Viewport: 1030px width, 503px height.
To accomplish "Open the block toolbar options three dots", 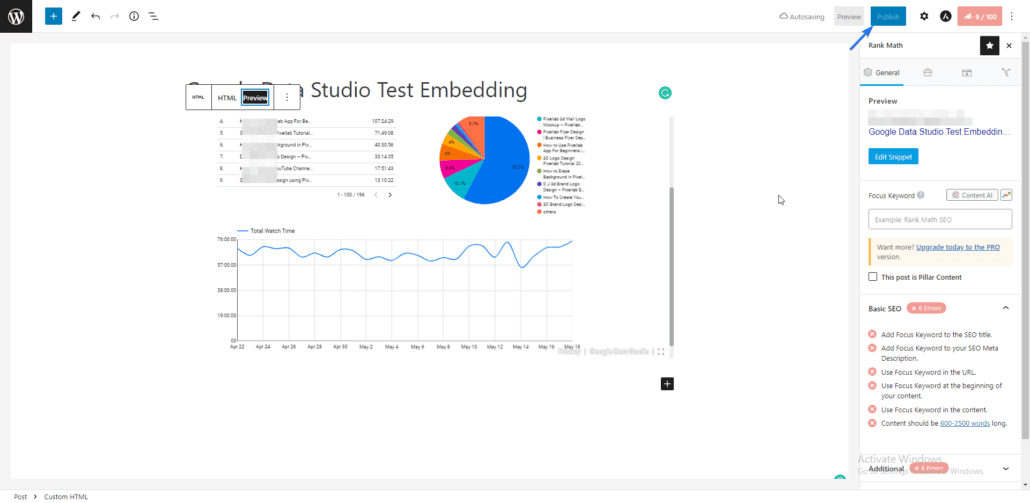I will tap(287, 98).
